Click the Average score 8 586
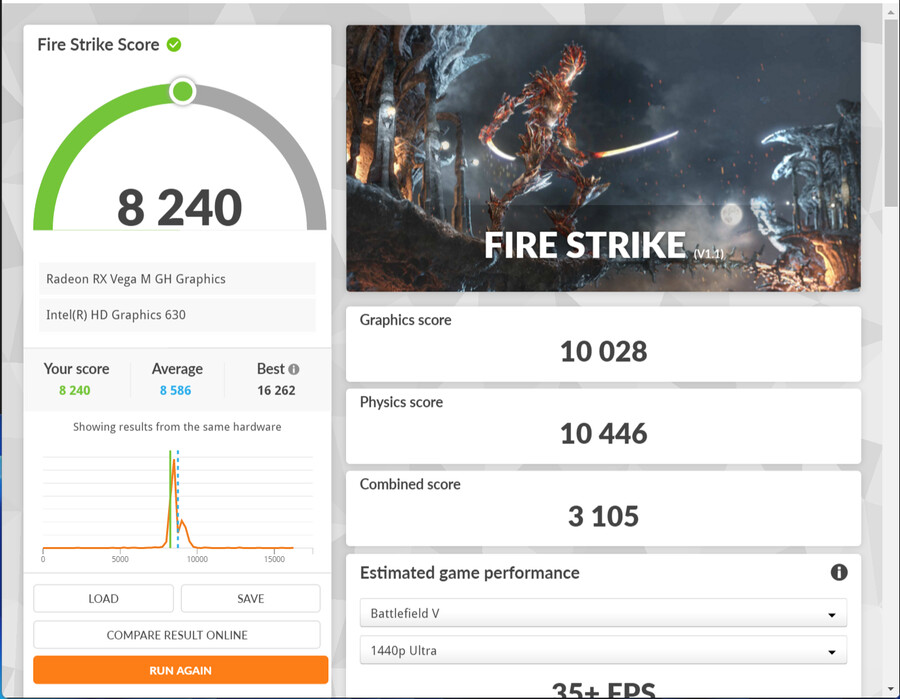 click(x=176, y=390)
